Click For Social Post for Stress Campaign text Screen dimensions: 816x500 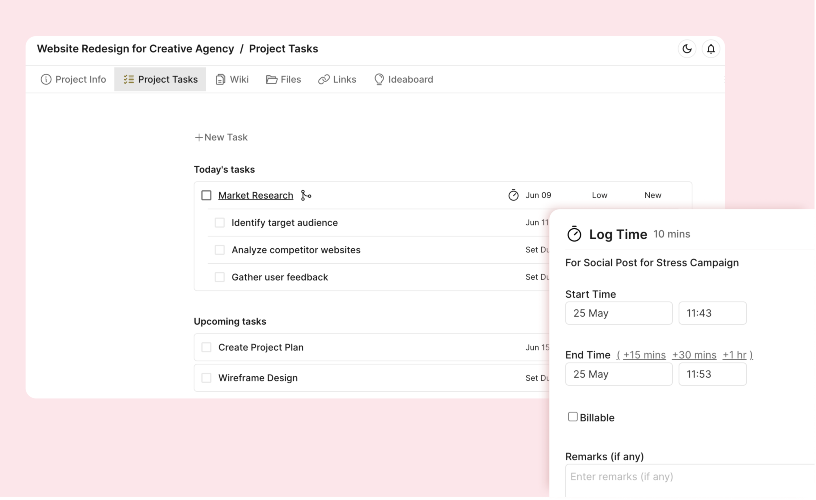coord(652,263)
